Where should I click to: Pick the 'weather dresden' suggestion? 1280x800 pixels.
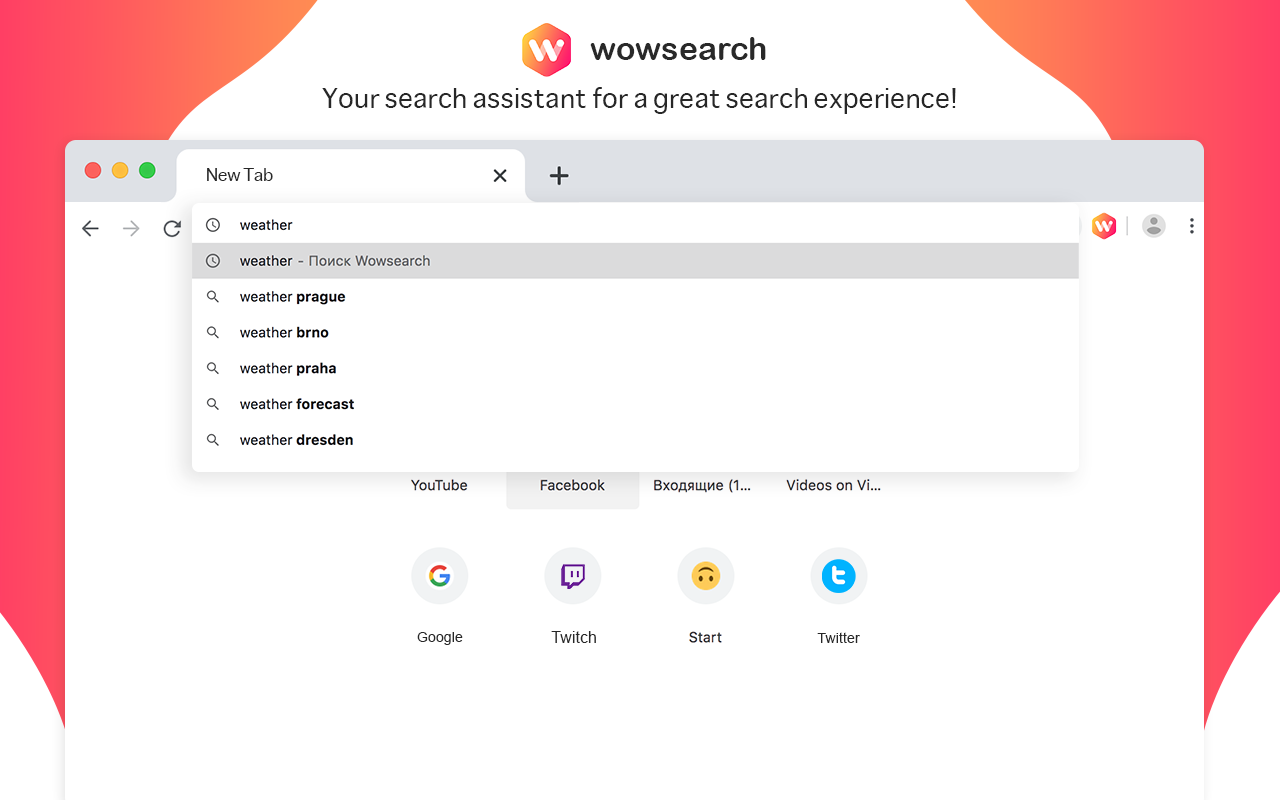coord(295,440)
